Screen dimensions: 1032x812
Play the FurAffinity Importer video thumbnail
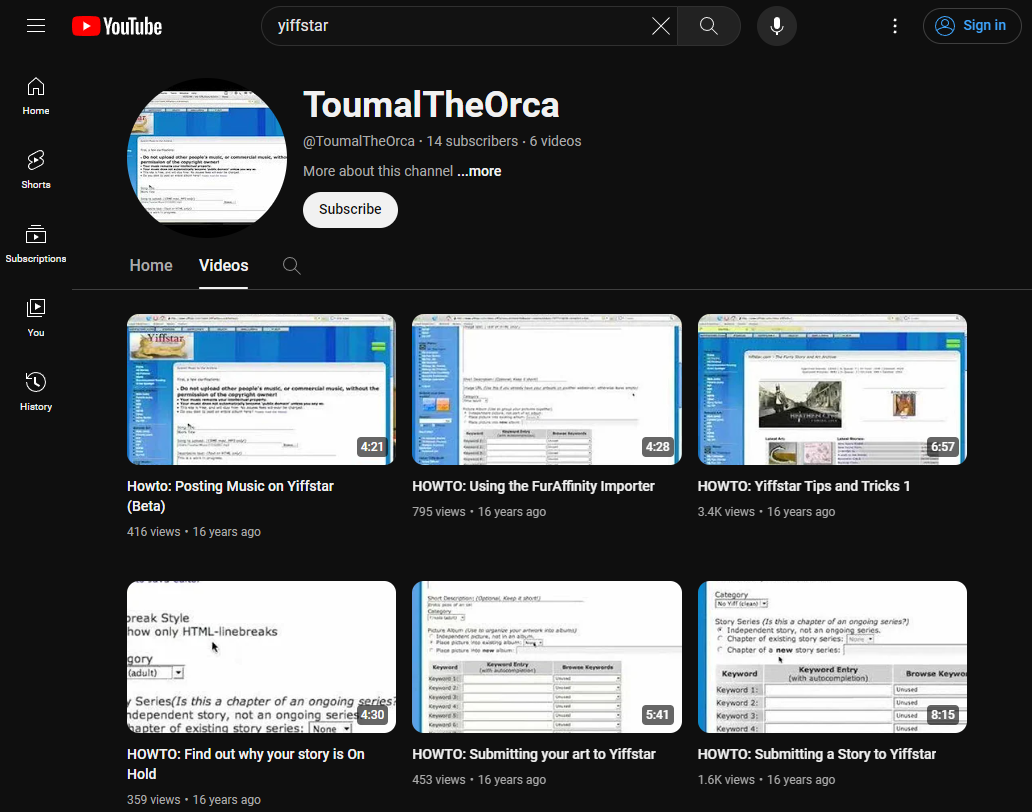pos(547,390)
